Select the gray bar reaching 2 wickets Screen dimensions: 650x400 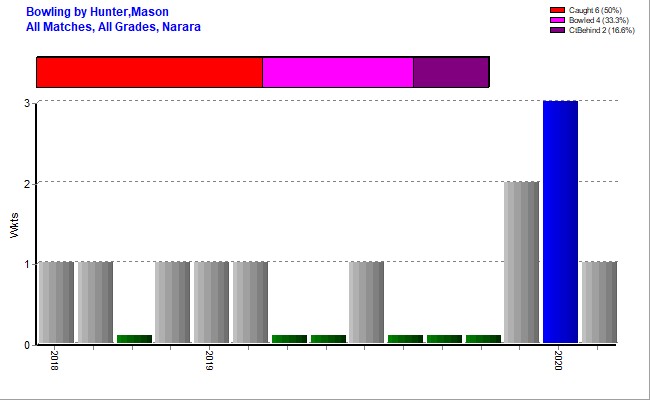[x=521, y=262]
